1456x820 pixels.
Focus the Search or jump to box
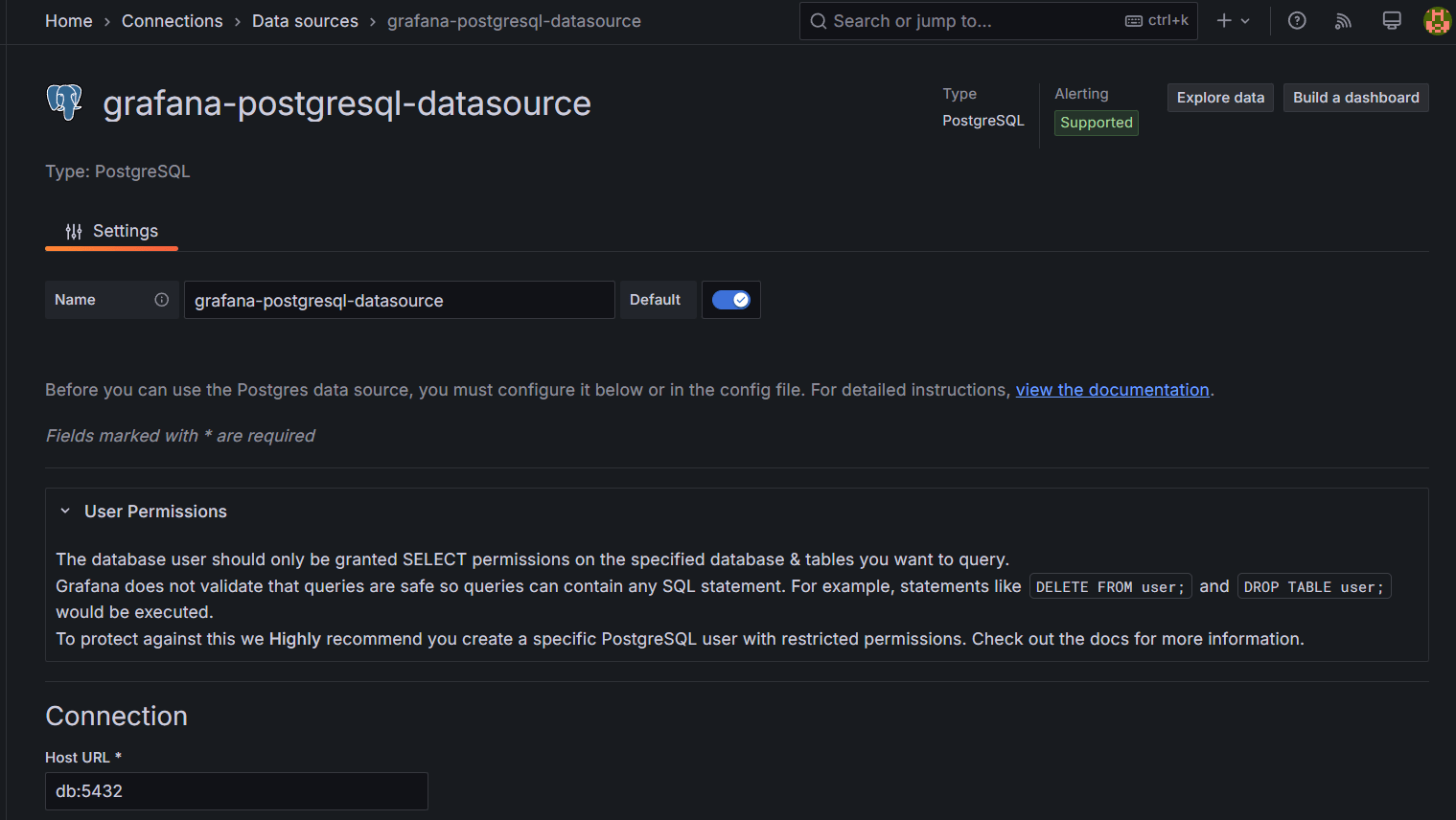click(998, 21)
